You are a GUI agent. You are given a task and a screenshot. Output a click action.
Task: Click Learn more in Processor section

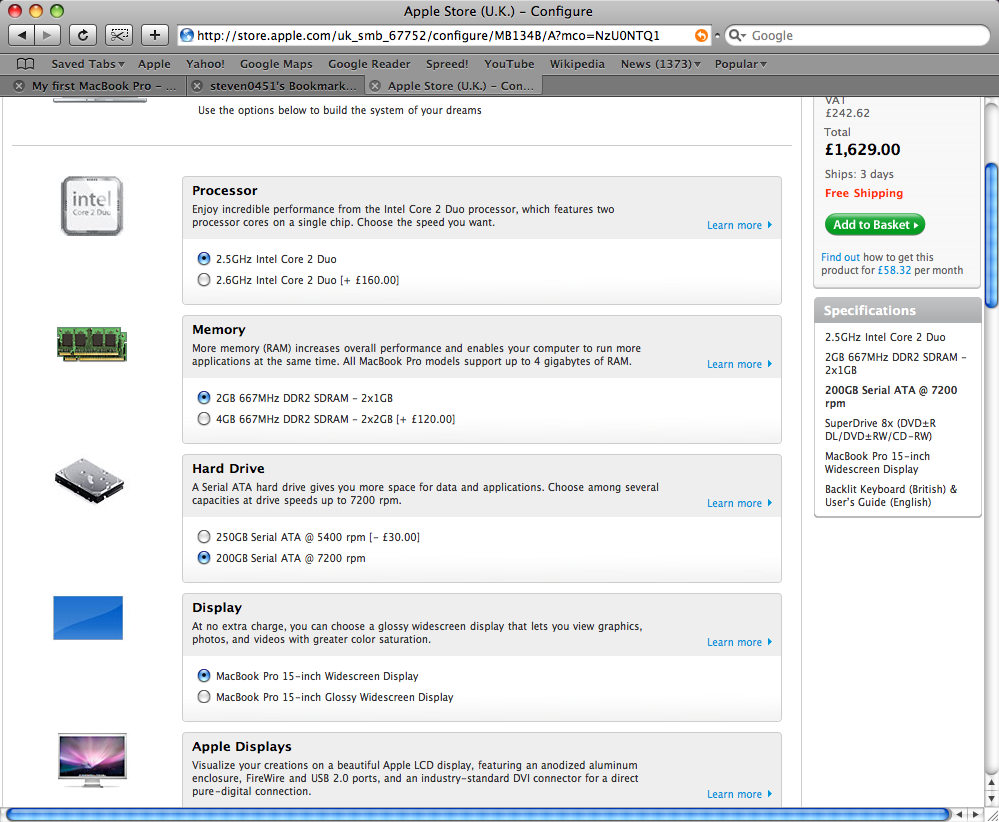pyautogui.click(x=739, y=225)
